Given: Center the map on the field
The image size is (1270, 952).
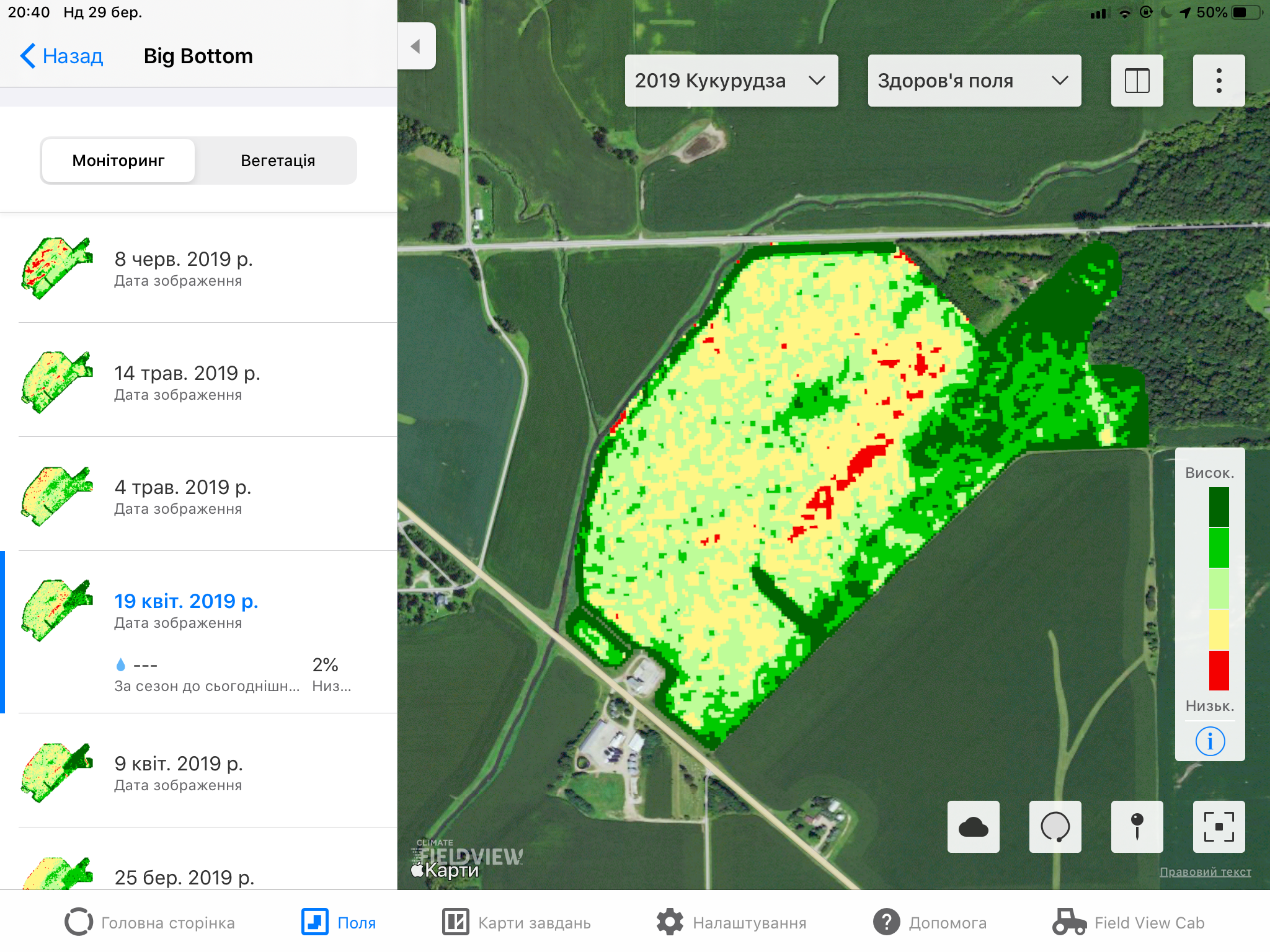Looking at the screenshot, I should coord(1219,827).
